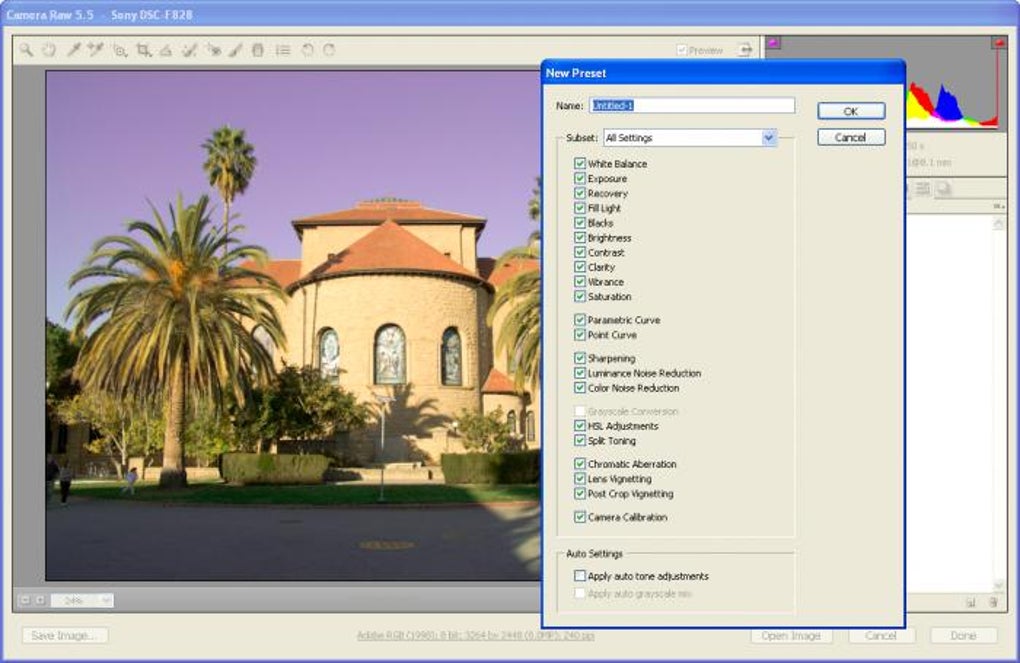The width and height of the screenshot is (1020, 663).
Task: Uncheck the Contrast checkbox
Action: pos(580,252)
